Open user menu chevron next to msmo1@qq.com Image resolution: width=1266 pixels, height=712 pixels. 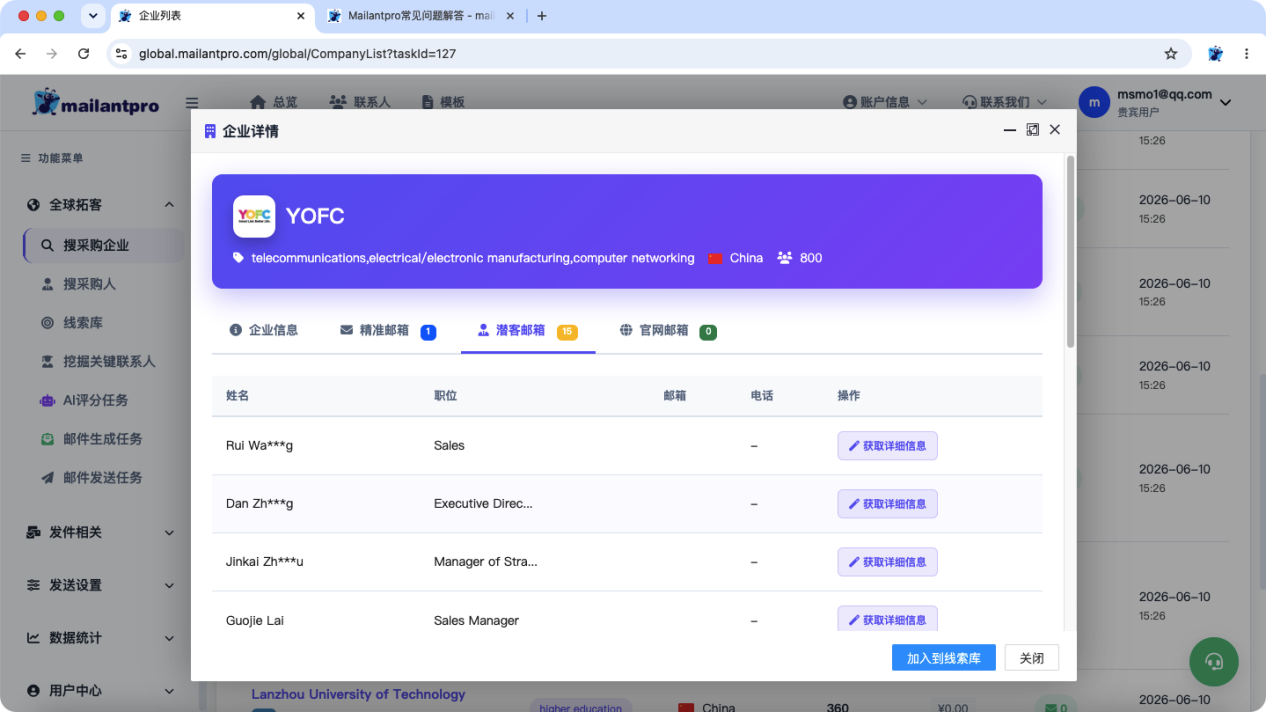pos(1225,102)
